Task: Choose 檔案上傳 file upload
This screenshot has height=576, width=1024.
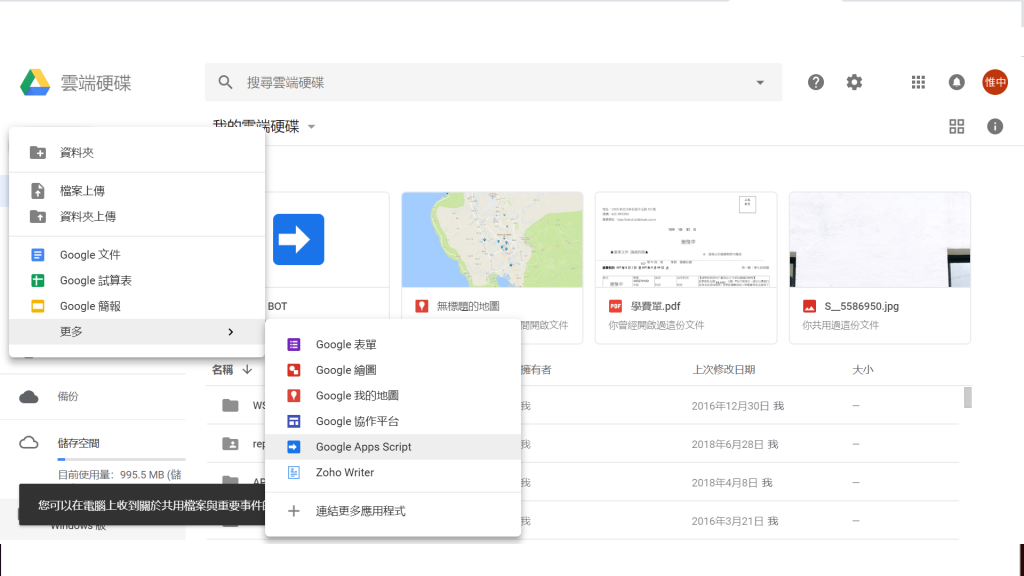Action: pos(137,191)
